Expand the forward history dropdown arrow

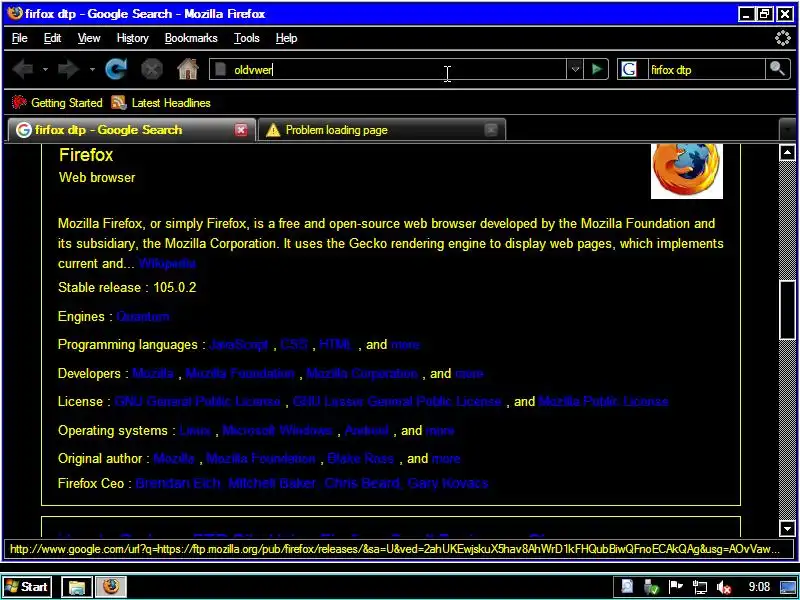[92, 69]
